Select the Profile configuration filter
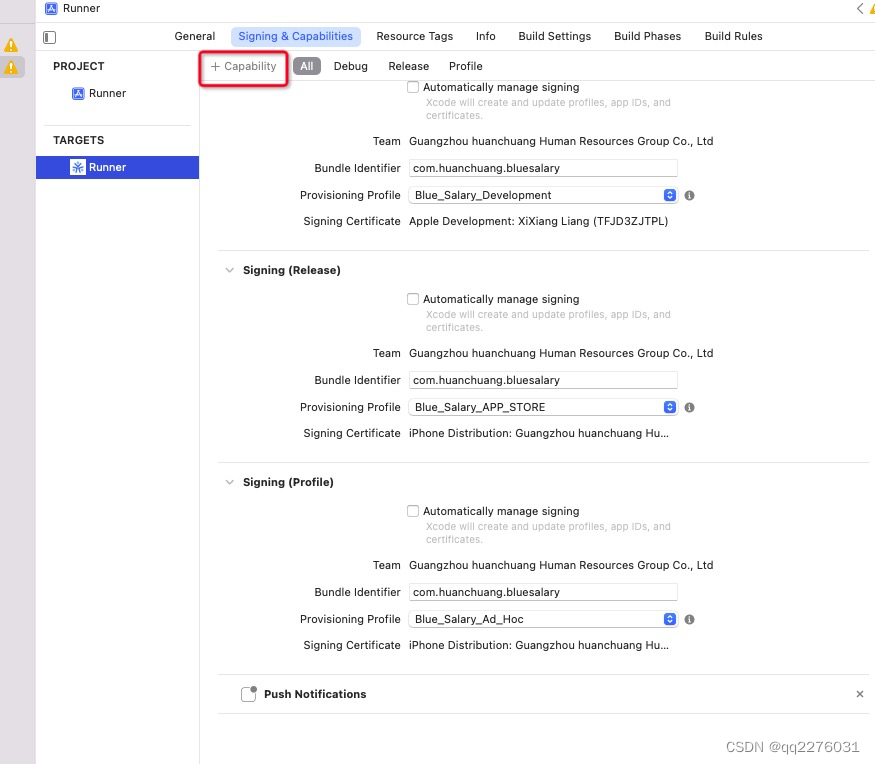875x764 pixels. coord(465,66)
